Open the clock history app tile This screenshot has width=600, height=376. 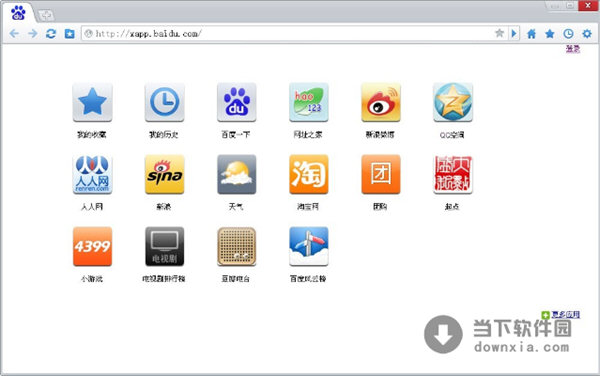tap(165, 102)
